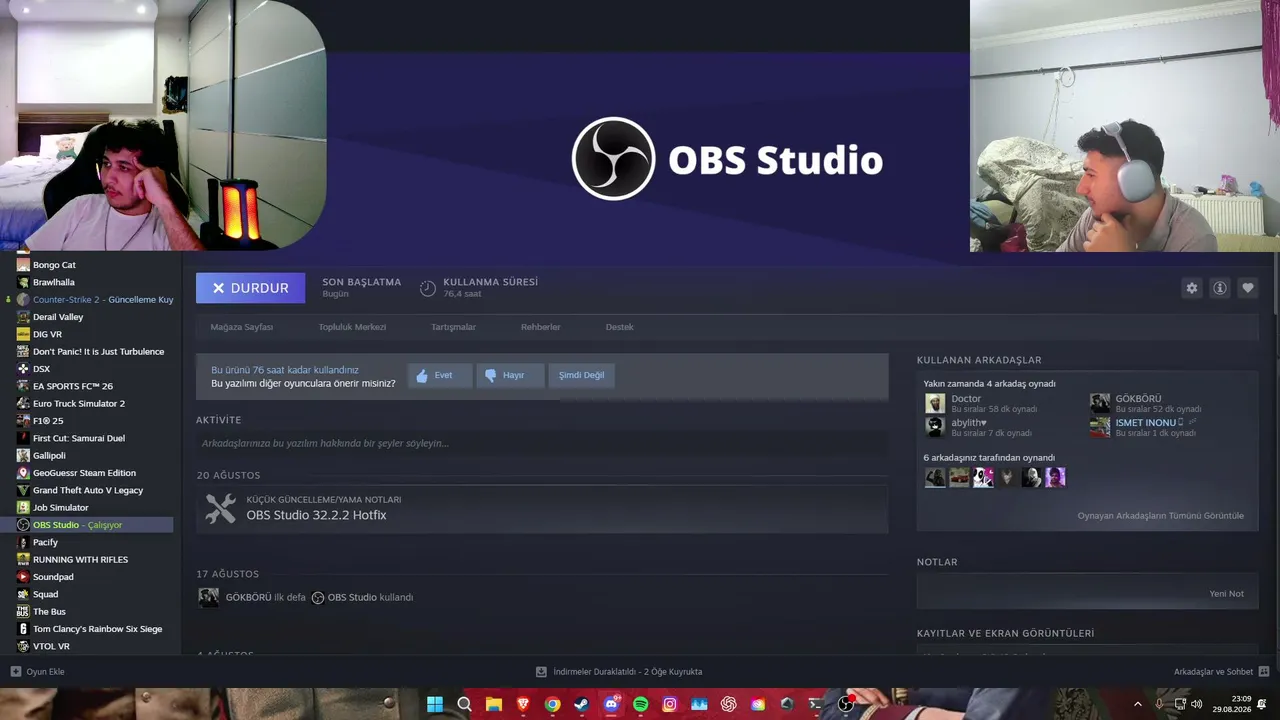Click GÖKBÖRÜ's avatar in the 17 Ağustos activity
The height and width of the screenshot is (720, 1280).
[208, 597]
